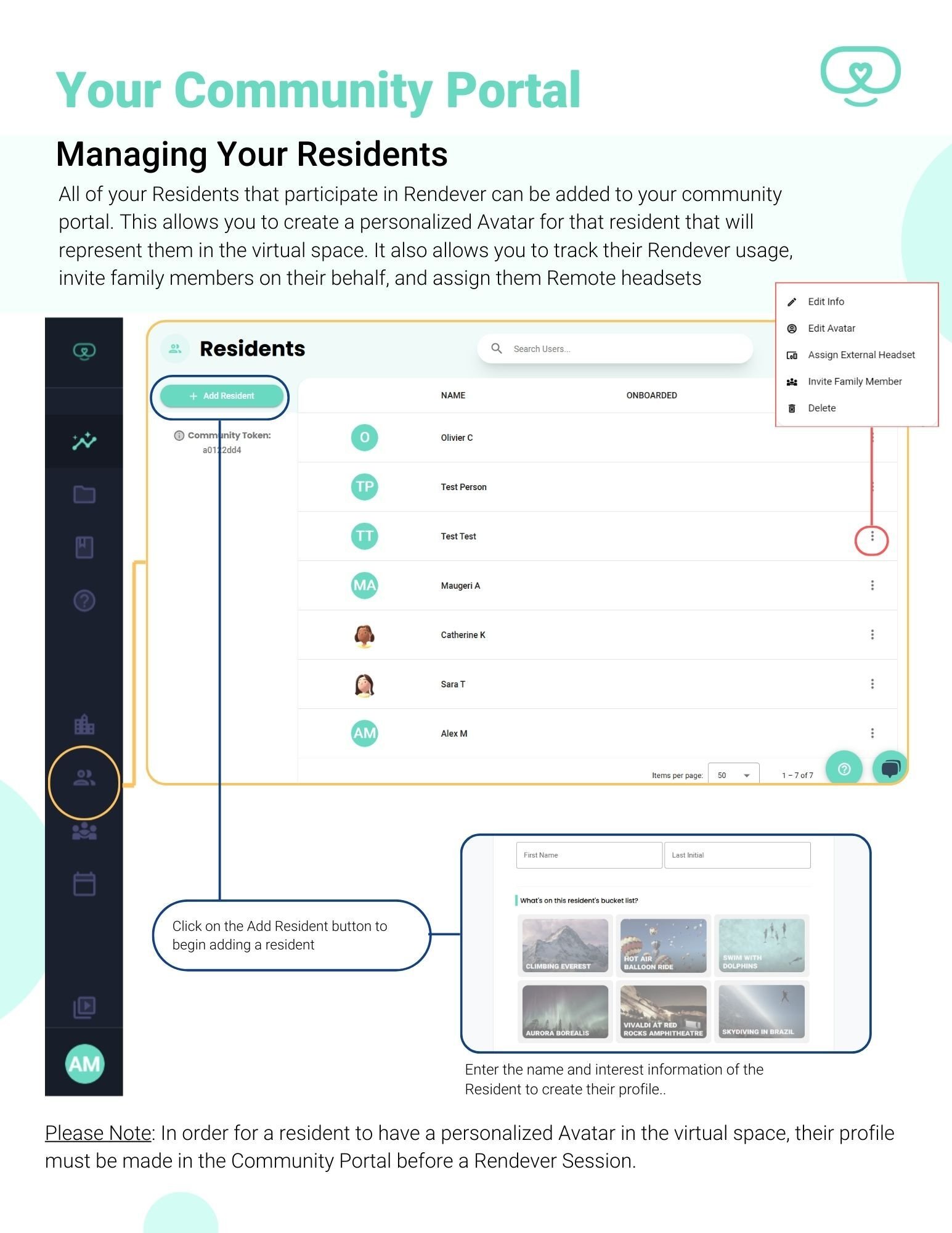The image size is (952, 1233).
Task: Click the bookmark book sidebar icon
Action: (84, 547)
